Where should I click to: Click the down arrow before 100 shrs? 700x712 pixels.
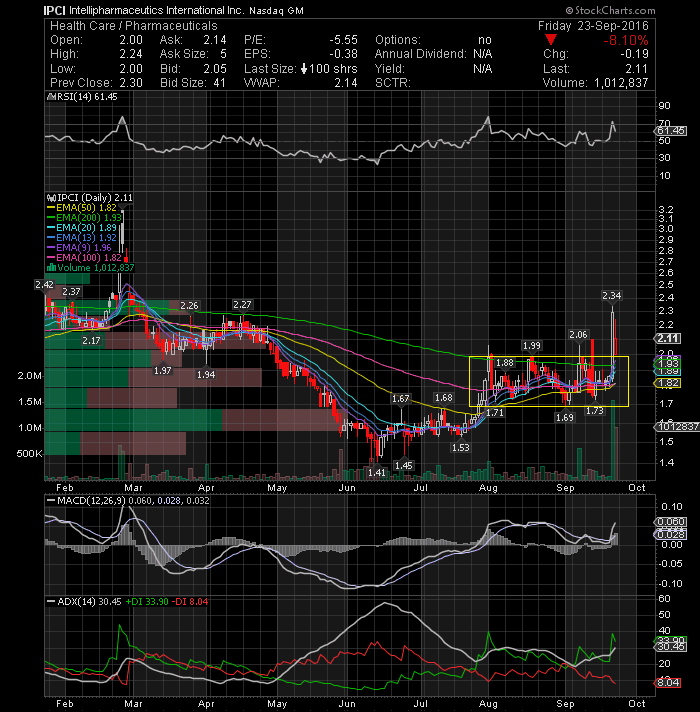304,69
